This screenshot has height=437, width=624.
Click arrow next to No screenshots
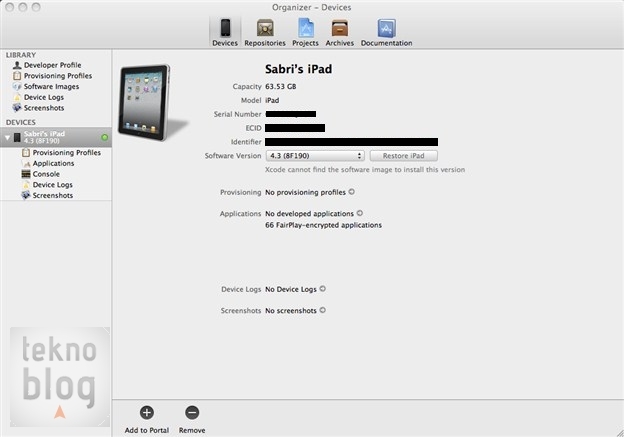[323, 310]
